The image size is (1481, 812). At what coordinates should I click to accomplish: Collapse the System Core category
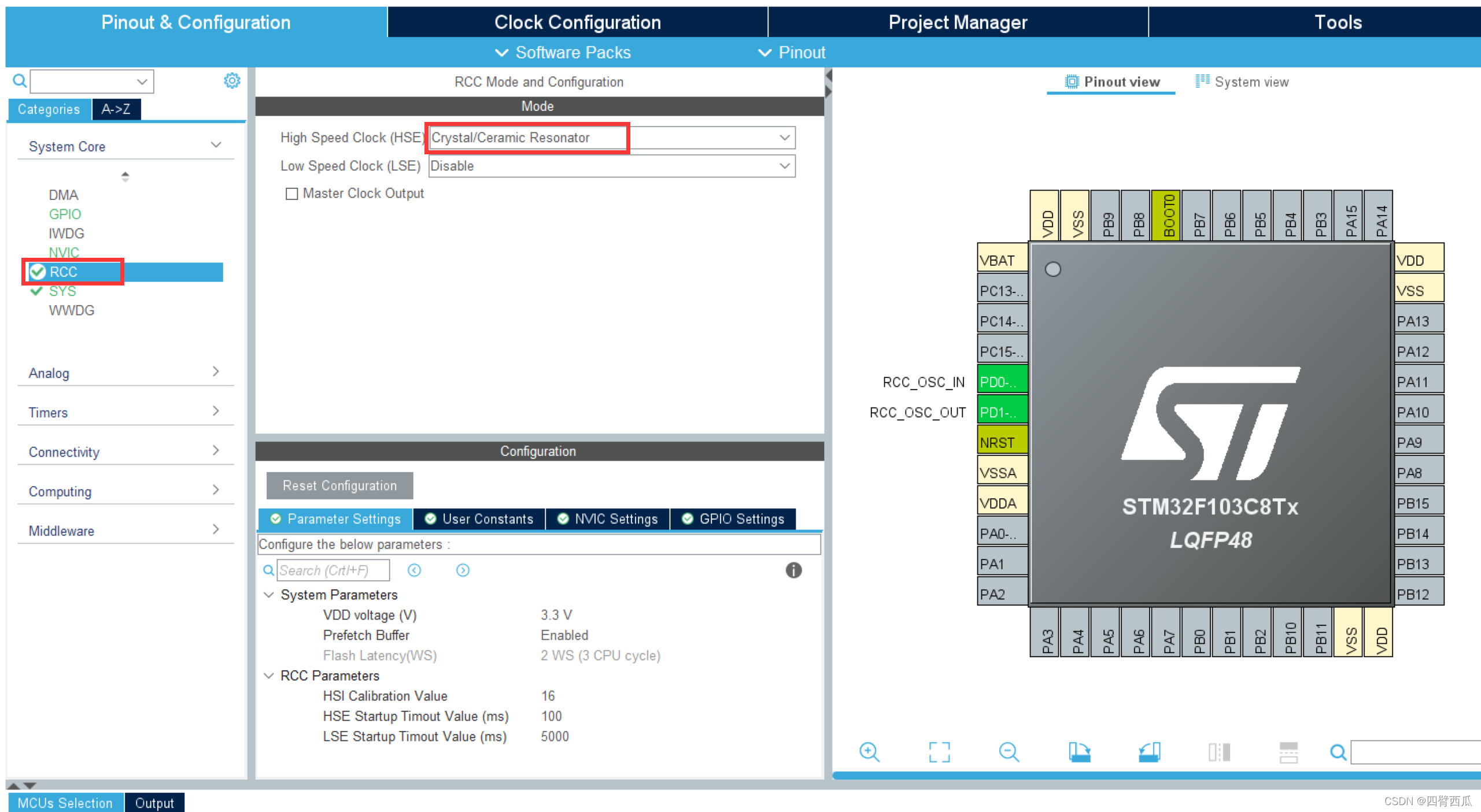[216, 145]
